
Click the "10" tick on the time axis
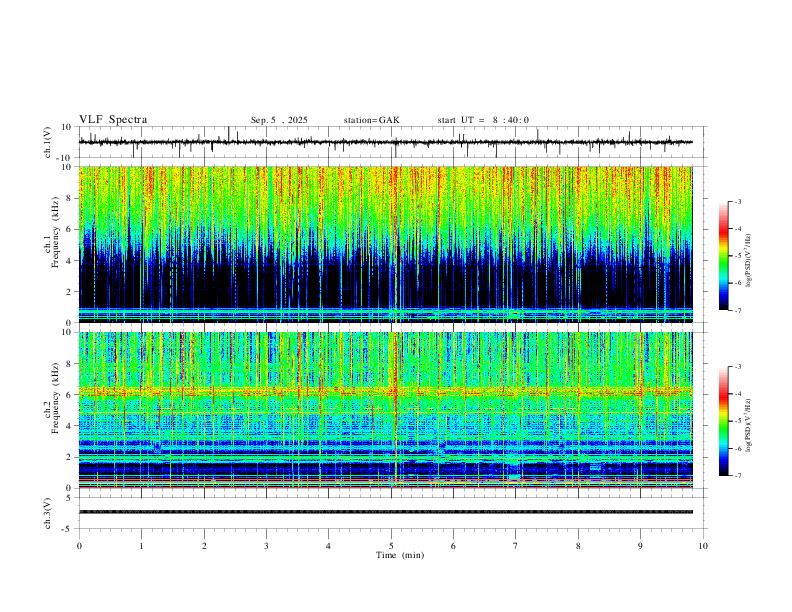[703, 546]
